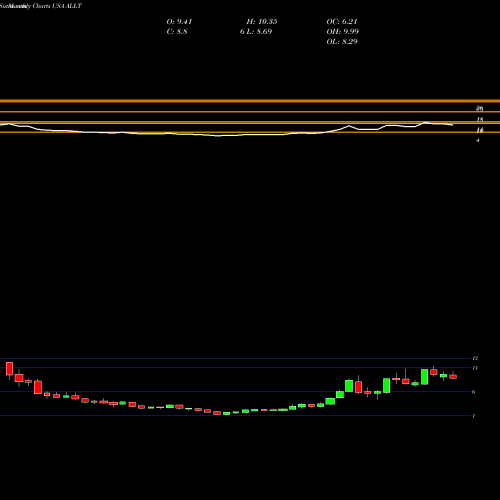Image resolution: width=500 pixels, height=500 pixels.
Task: Click the 'Charts USA ALLT' title text
Action: pyautogui.click(x=57, y=6)
